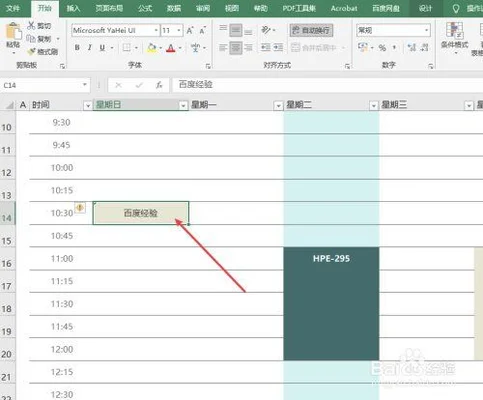Click the Select All corner triangle
The image size is (483, 400).
point(10,105)
